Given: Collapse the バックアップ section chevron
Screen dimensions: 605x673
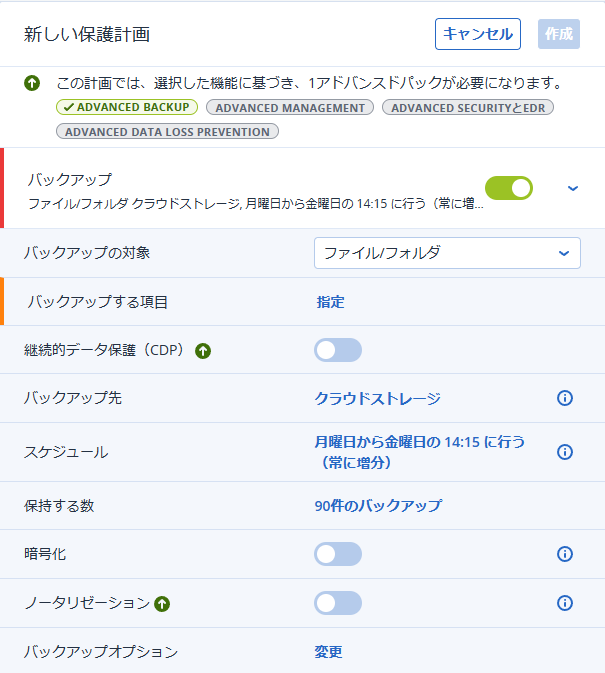Looking at the screenshot, I should [x=573, y=188].
